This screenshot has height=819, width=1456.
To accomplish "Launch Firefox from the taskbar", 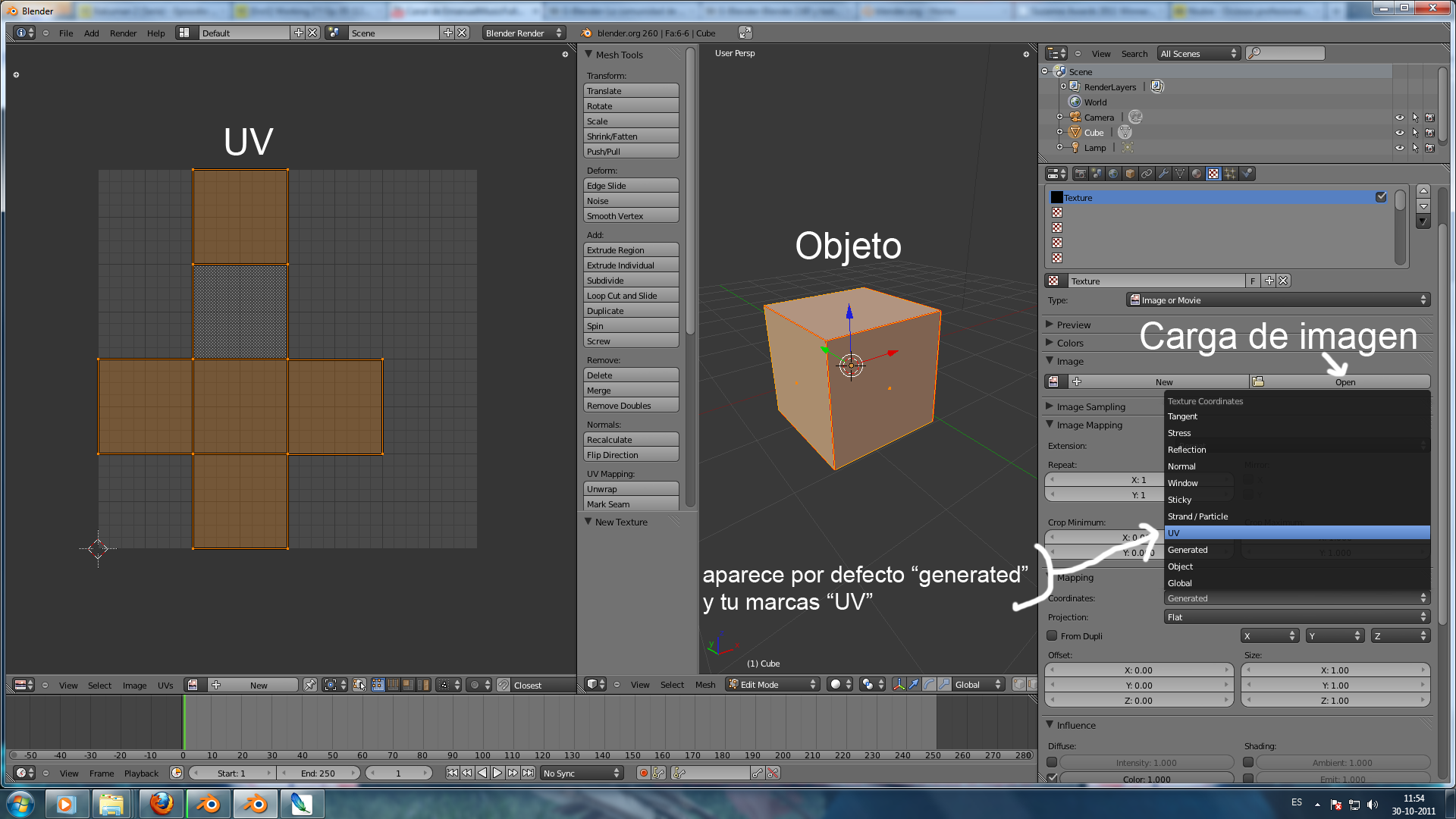I will tap(161, 803).
